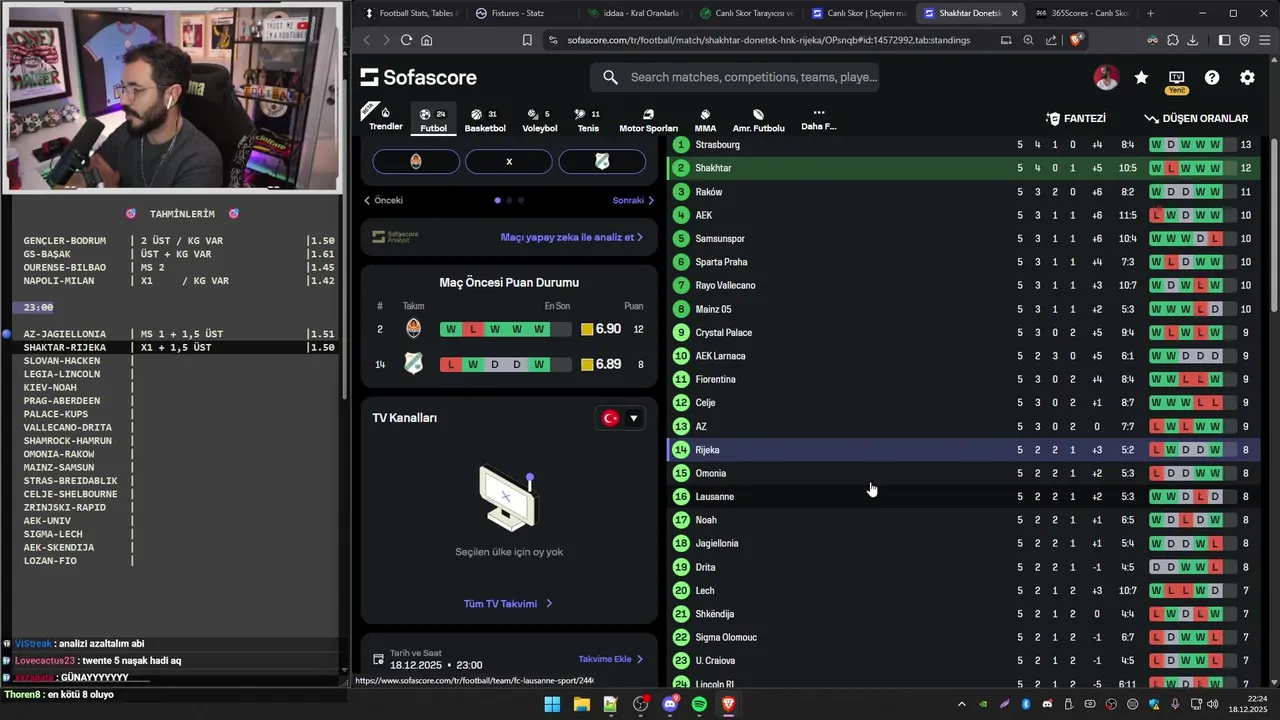1280x720 pixels.
Task: Show hidden icons in system tray
Action: [962, 704]
